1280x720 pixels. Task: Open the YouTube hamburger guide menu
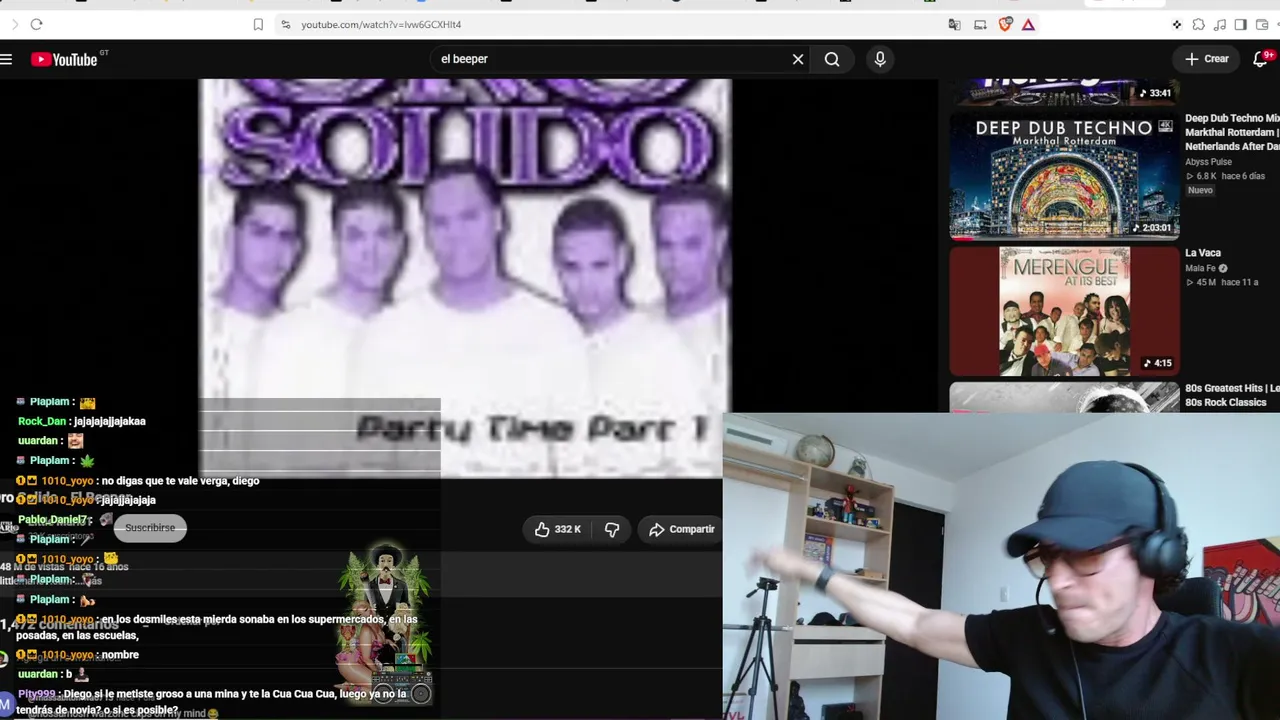point(6,59)
